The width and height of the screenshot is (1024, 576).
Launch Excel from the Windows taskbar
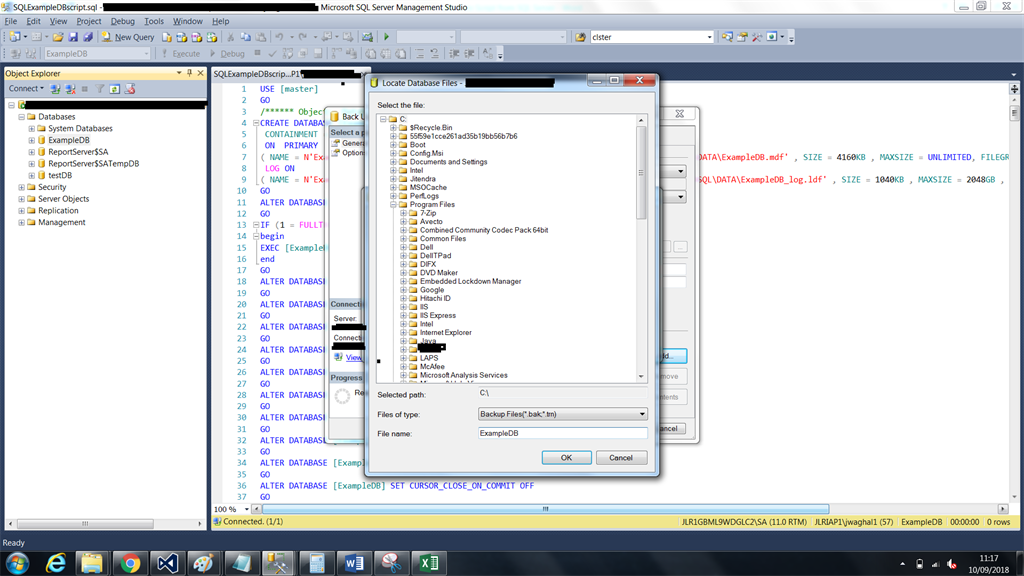429,563
